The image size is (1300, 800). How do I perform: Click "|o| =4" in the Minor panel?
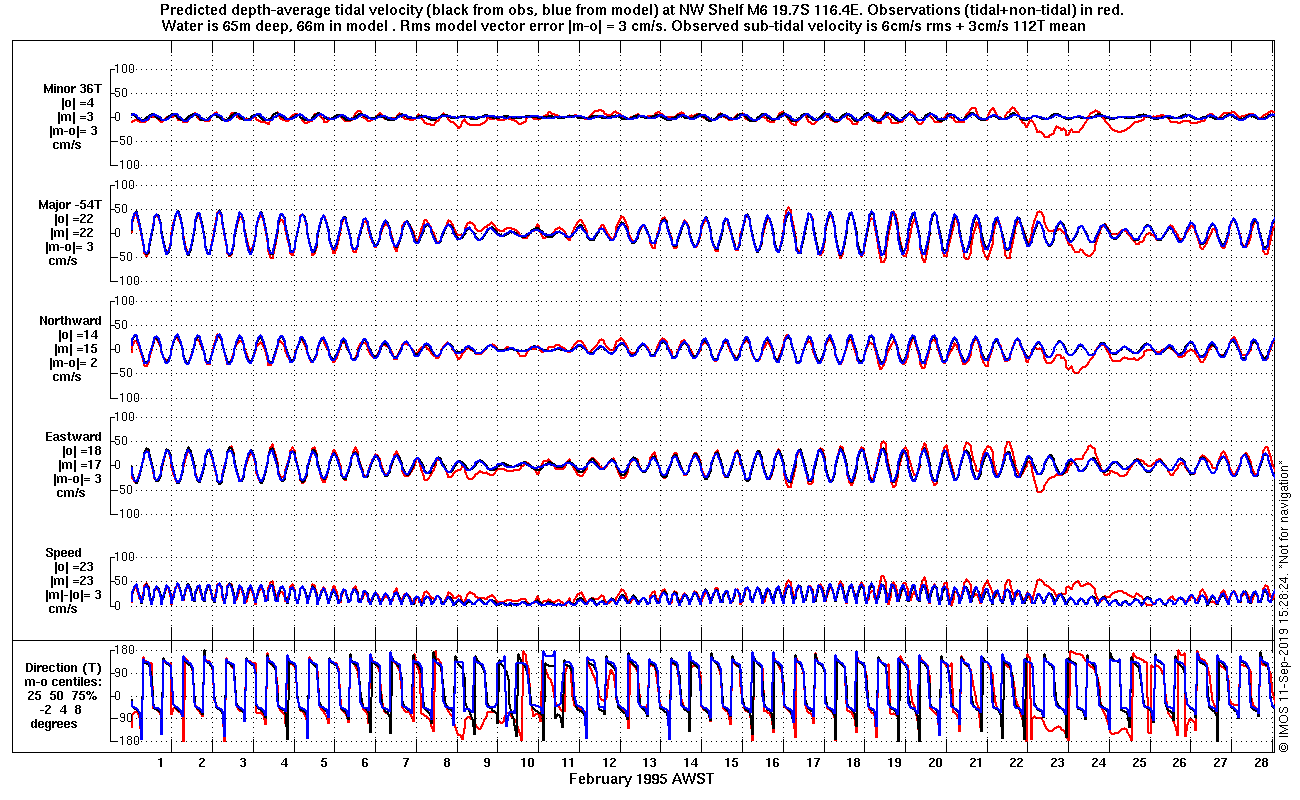(78, 103)
